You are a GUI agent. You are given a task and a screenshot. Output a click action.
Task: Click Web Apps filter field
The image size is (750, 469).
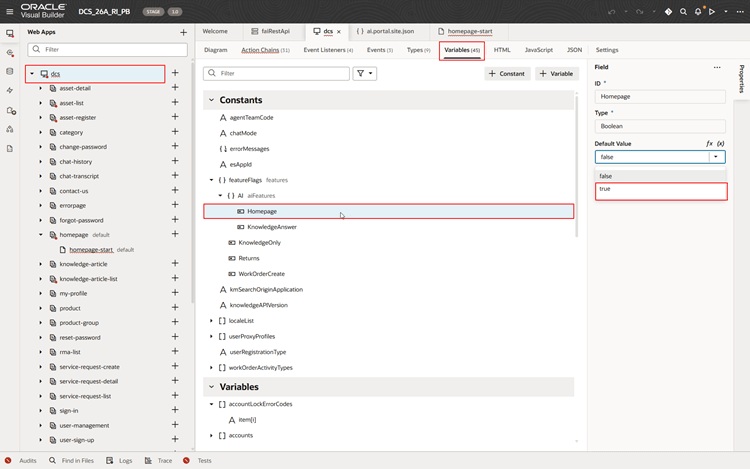[108, 49]
